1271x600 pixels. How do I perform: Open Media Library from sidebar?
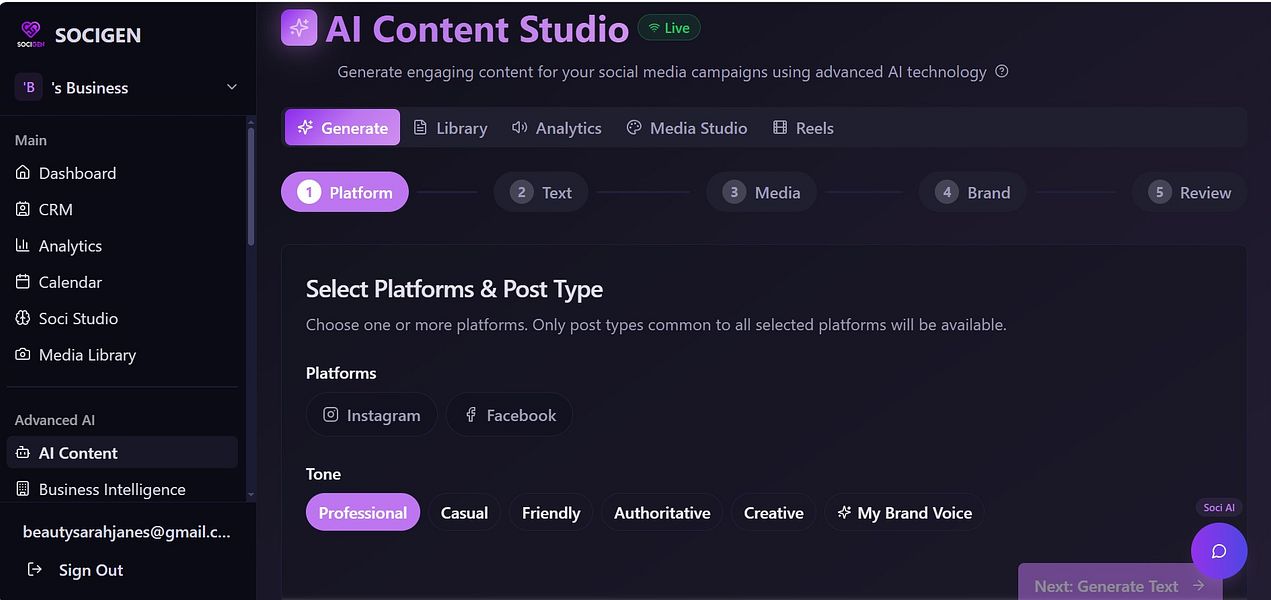pos(122,354)
